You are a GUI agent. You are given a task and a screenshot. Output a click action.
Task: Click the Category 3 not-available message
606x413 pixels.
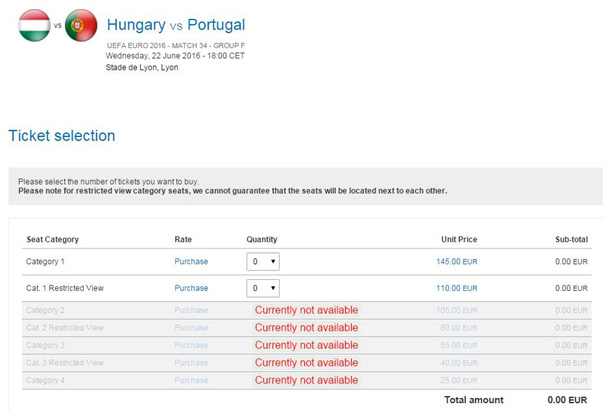click(x=306, y=345)
